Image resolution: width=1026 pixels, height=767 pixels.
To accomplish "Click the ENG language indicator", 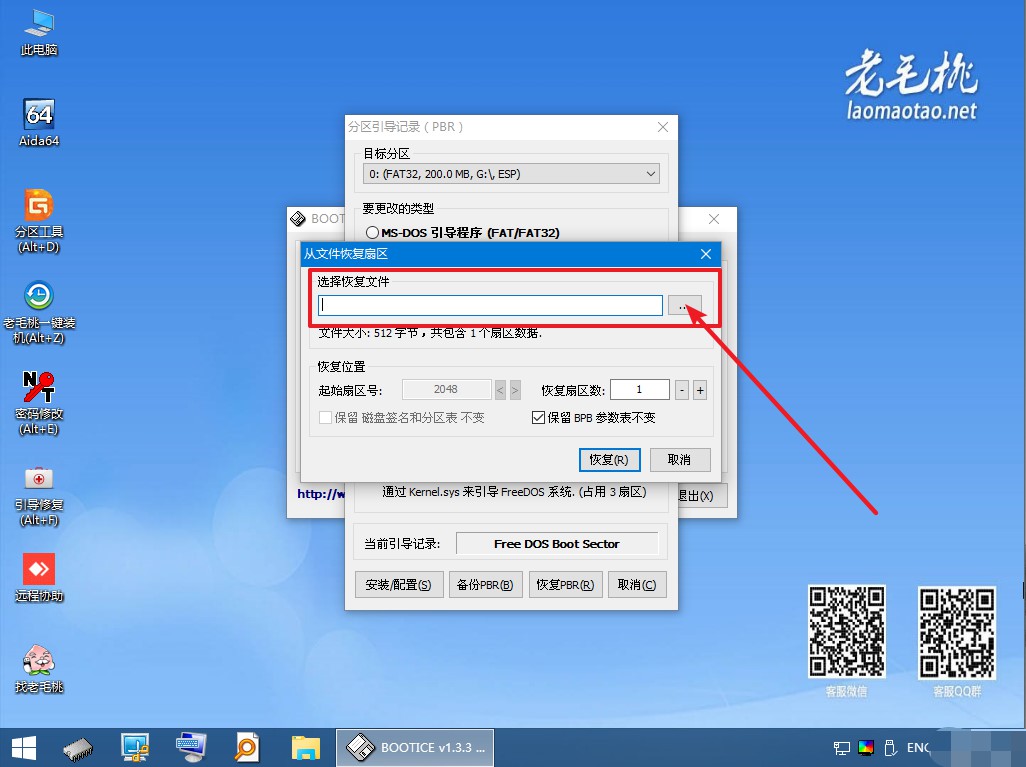I will click(x=919, y=747).
